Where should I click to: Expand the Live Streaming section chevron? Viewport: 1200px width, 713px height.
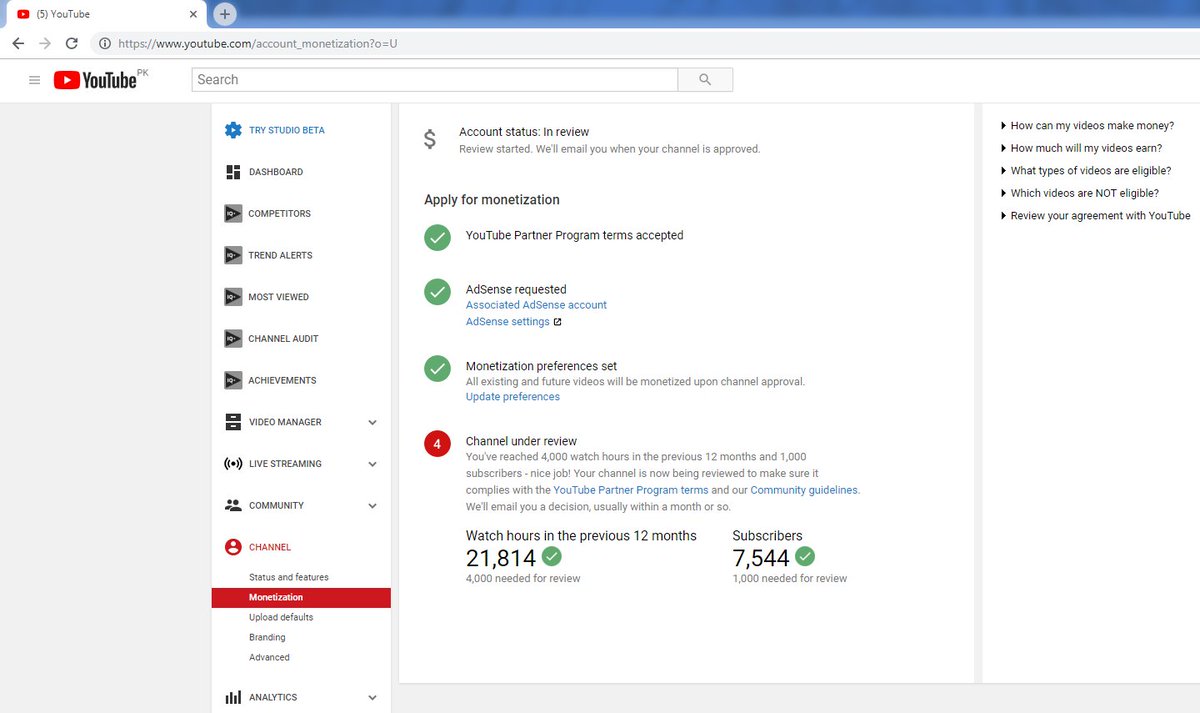point(372,464)
